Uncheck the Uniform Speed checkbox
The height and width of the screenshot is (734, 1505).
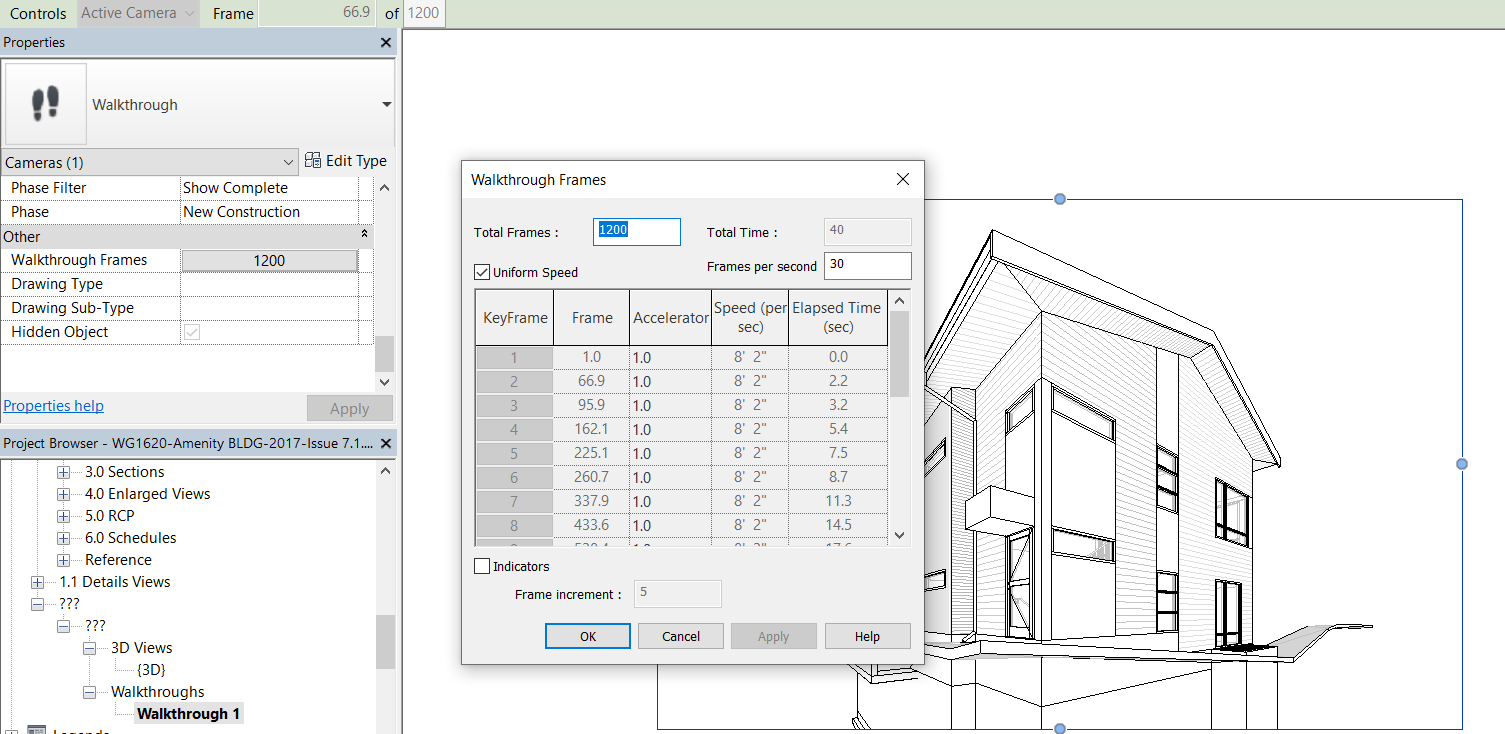coord(482,272)
